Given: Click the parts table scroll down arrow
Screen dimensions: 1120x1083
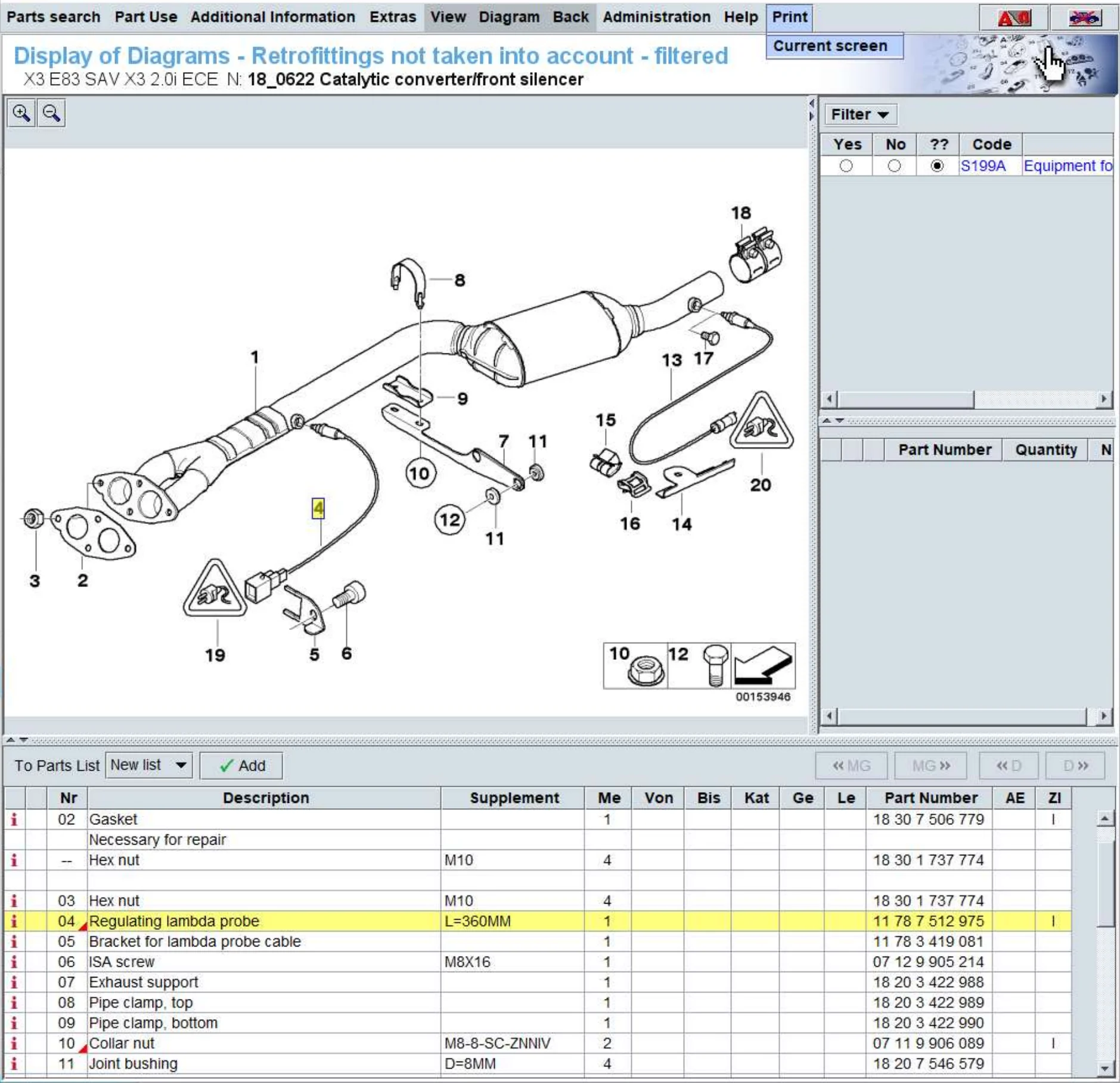Looking at the screenshot, I should pos(1105,1069).
